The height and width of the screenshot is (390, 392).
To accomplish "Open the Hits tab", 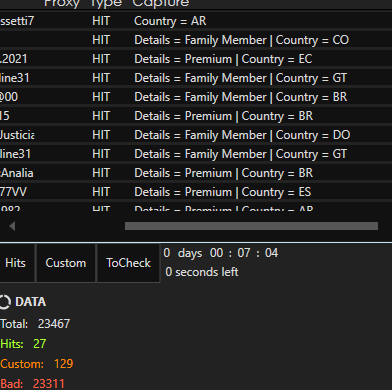I will (16, 263).
